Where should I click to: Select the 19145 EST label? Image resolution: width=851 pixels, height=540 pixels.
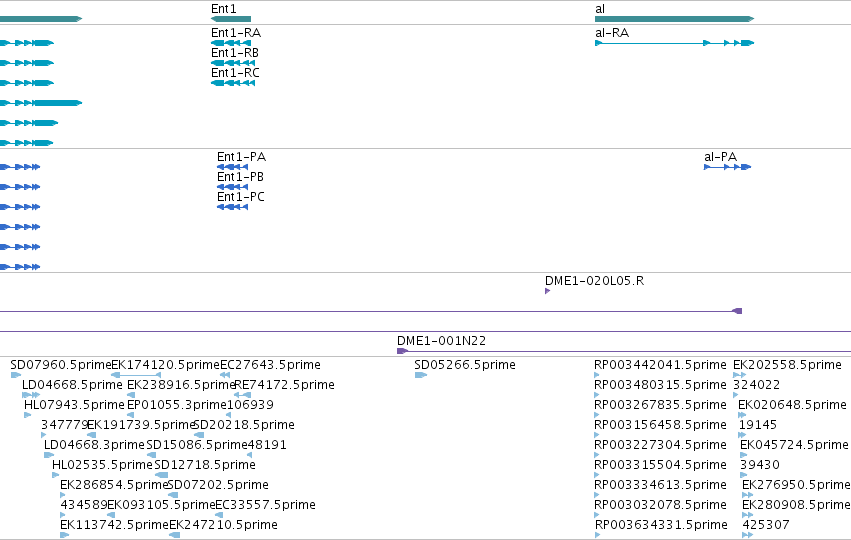pos(758,425)
